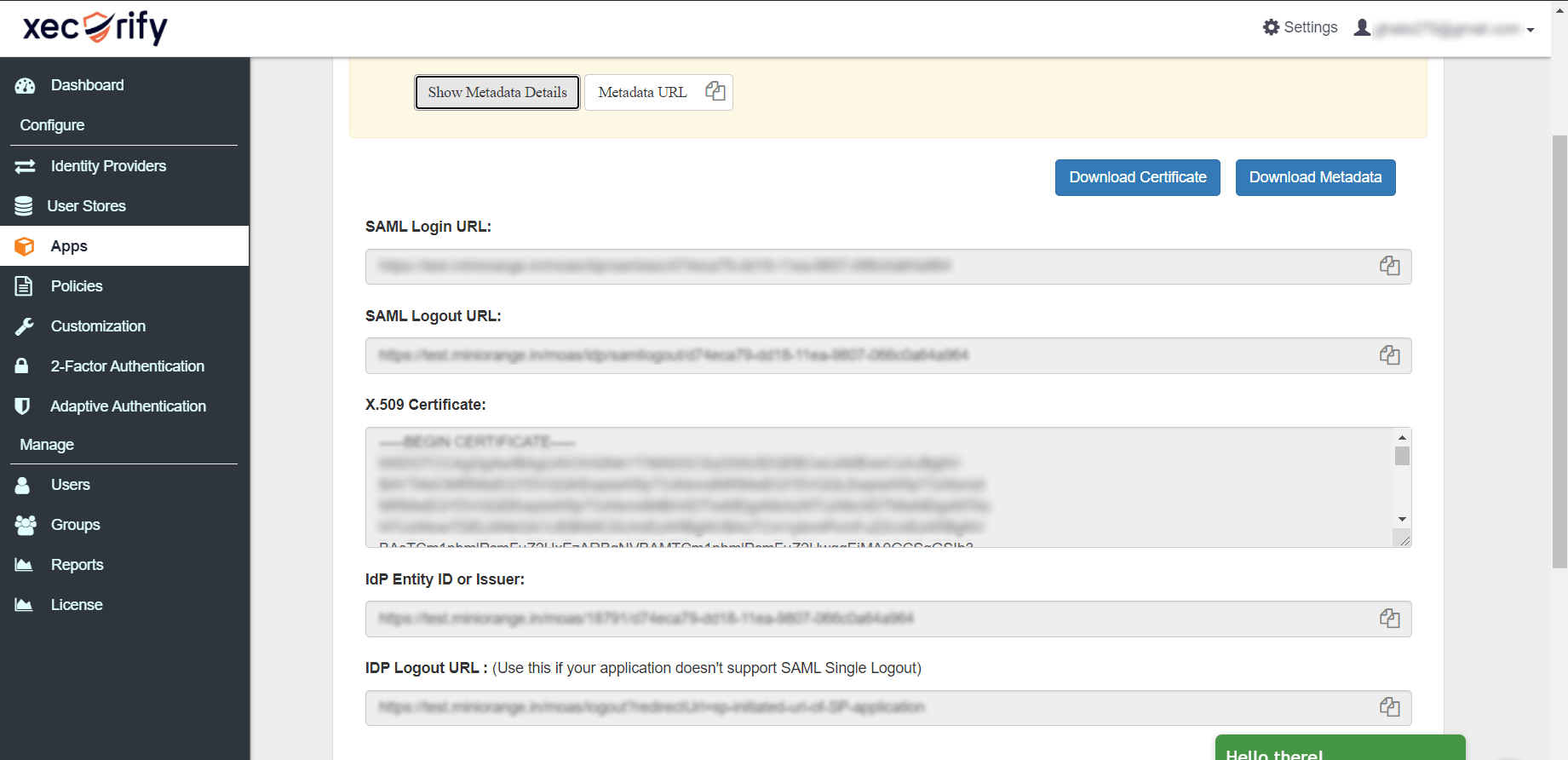Open the Hello there chat widget
1568x760 pixels.
tap(1340, 748)
